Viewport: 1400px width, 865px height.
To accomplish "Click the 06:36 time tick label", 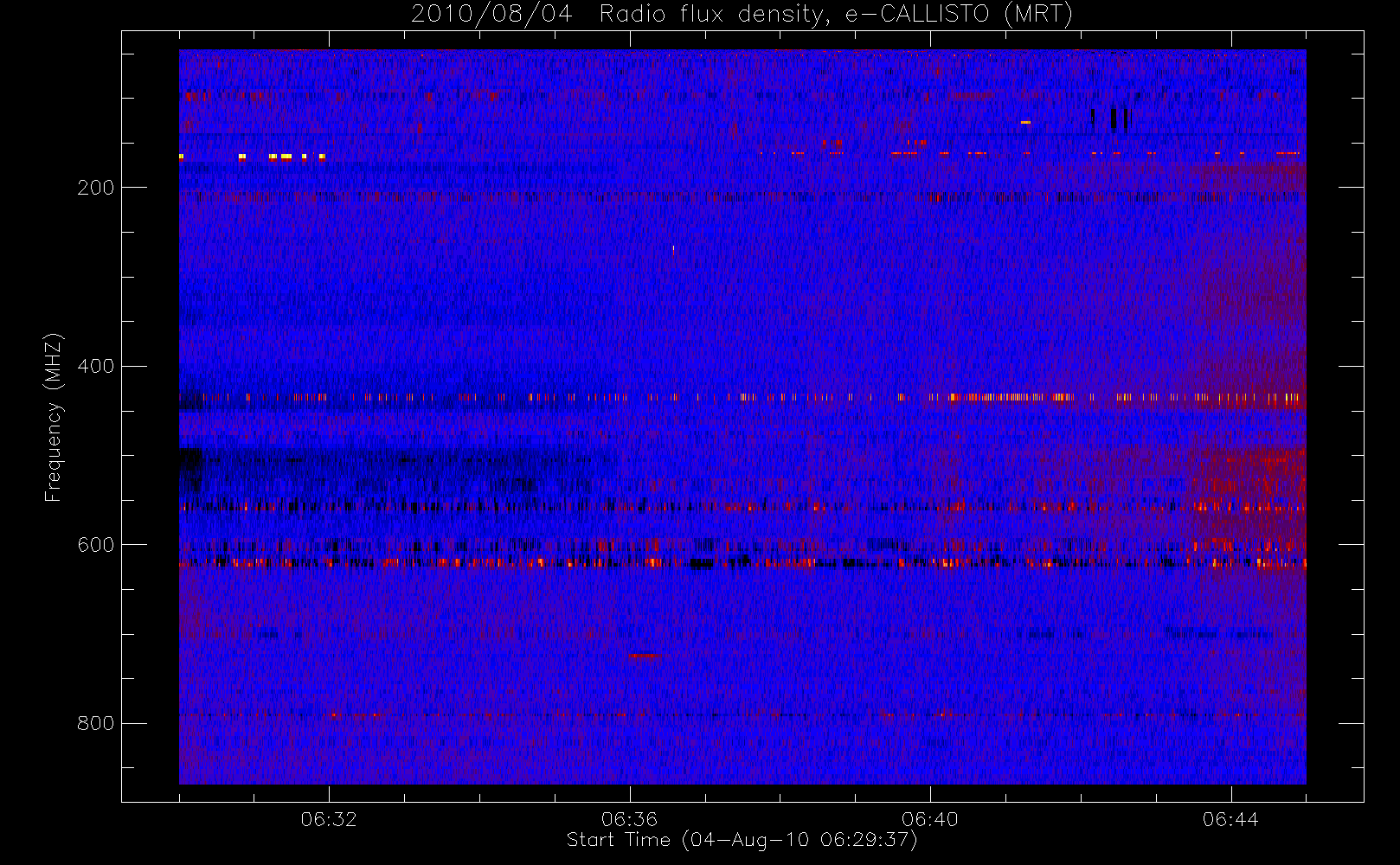I will 629,819.
